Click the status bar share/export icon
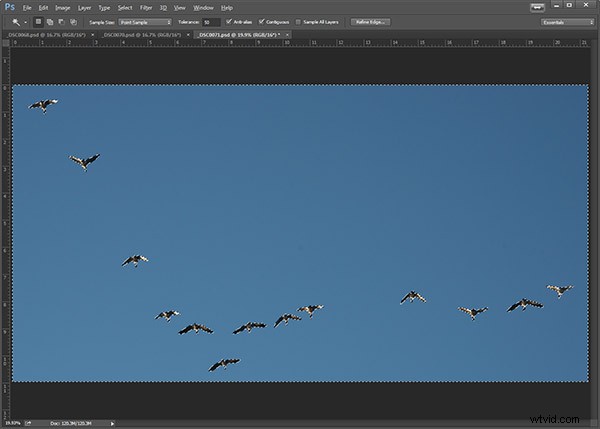This screenshot has width=600, height=429. pyautogui.click(x=28, y=423)
